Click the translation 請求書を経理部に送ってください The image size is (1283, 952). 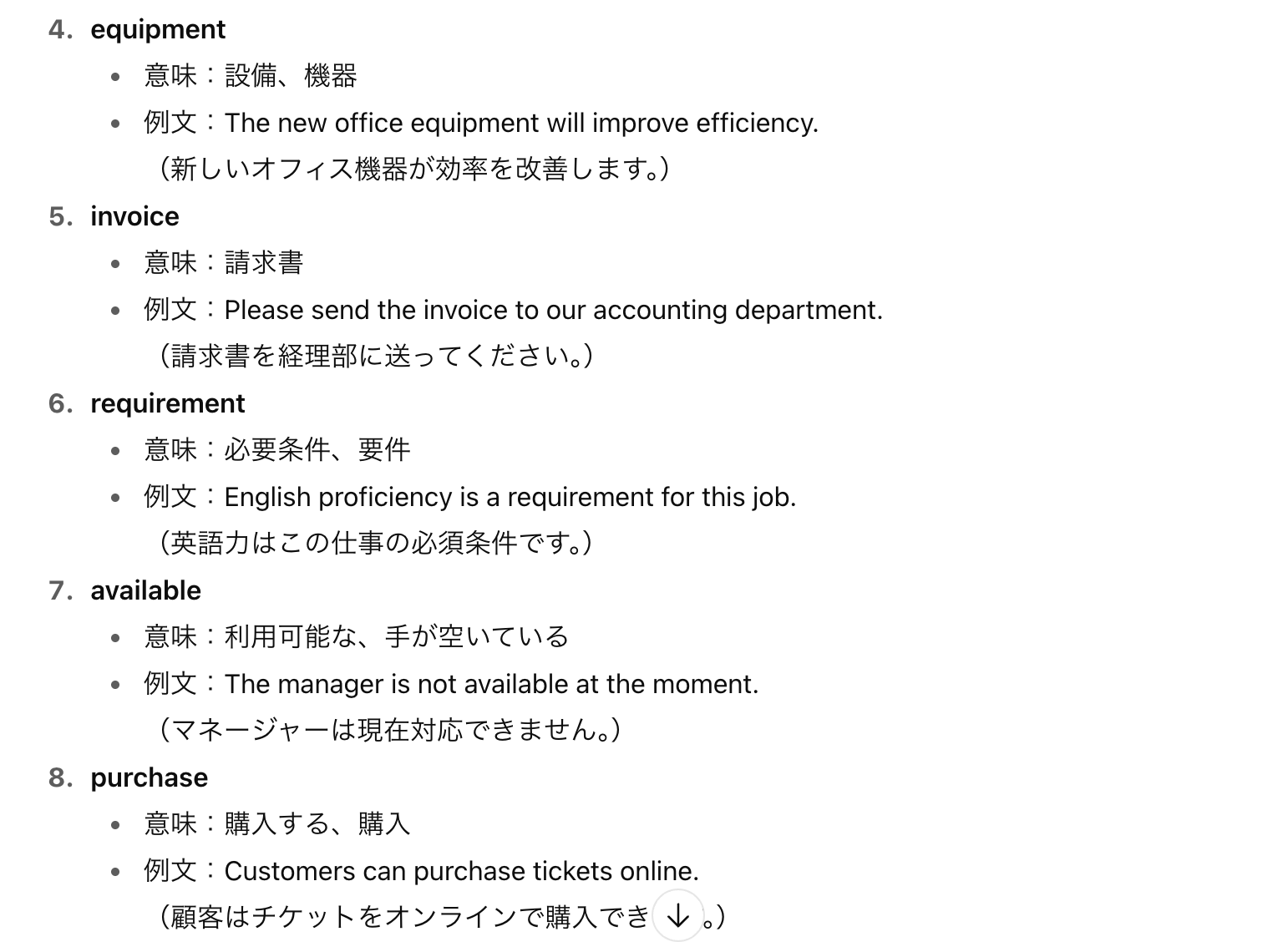[x=376, y=357]
